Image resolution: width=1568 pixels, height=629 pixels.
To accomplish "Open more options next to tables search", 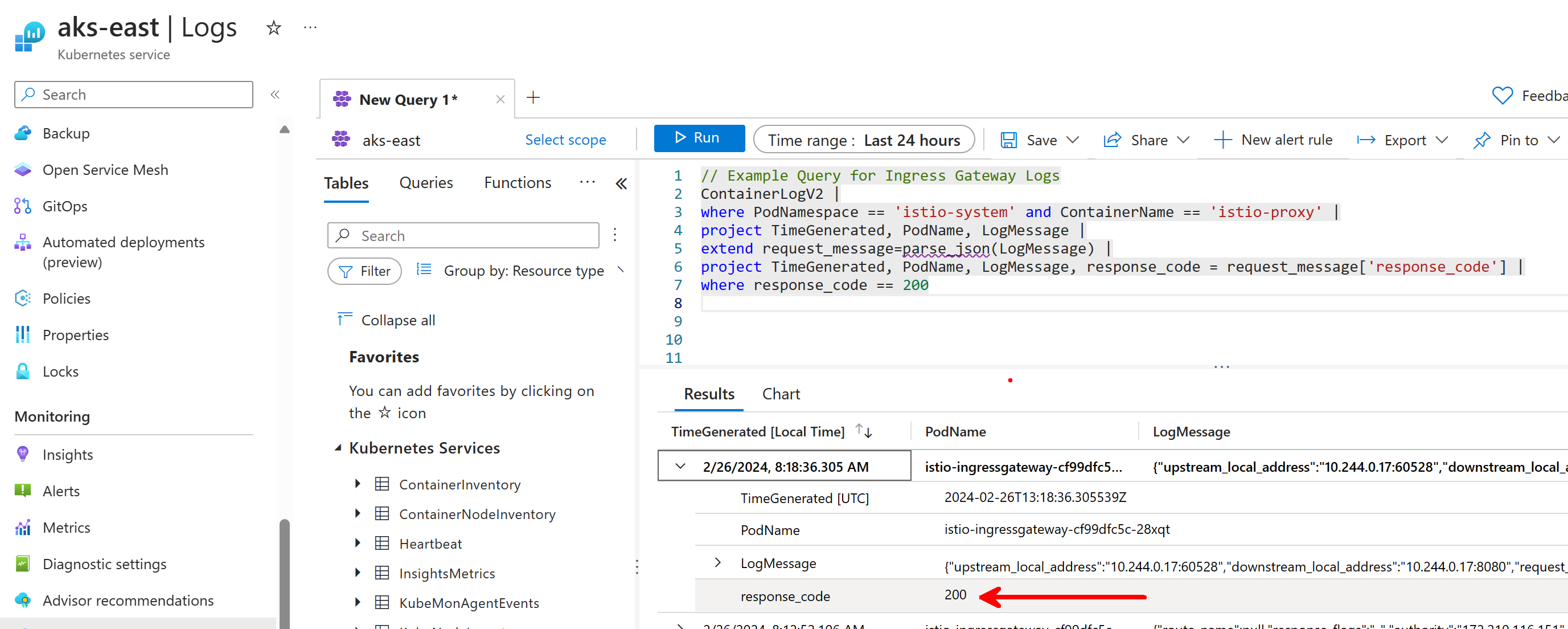I will pos(615,235).
